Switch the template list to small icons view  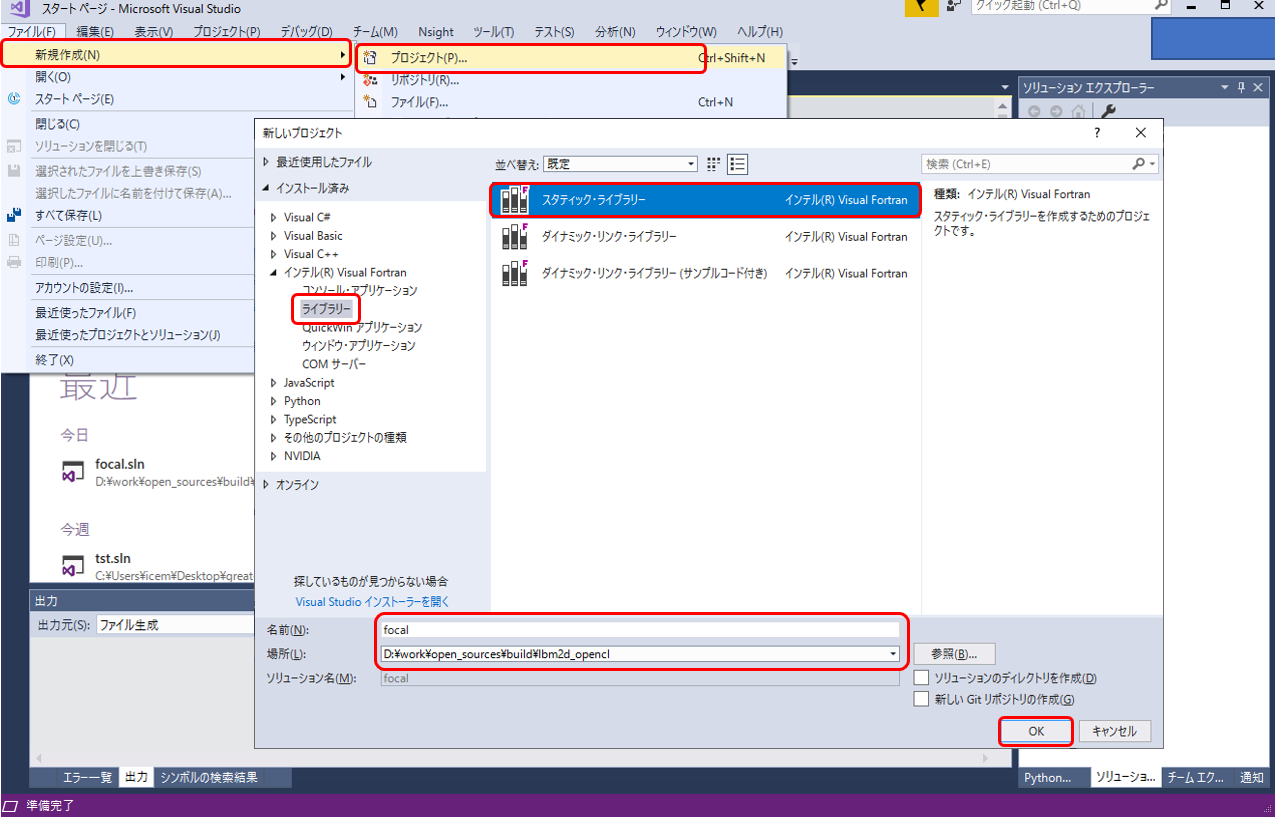click(x=714, y=164)
